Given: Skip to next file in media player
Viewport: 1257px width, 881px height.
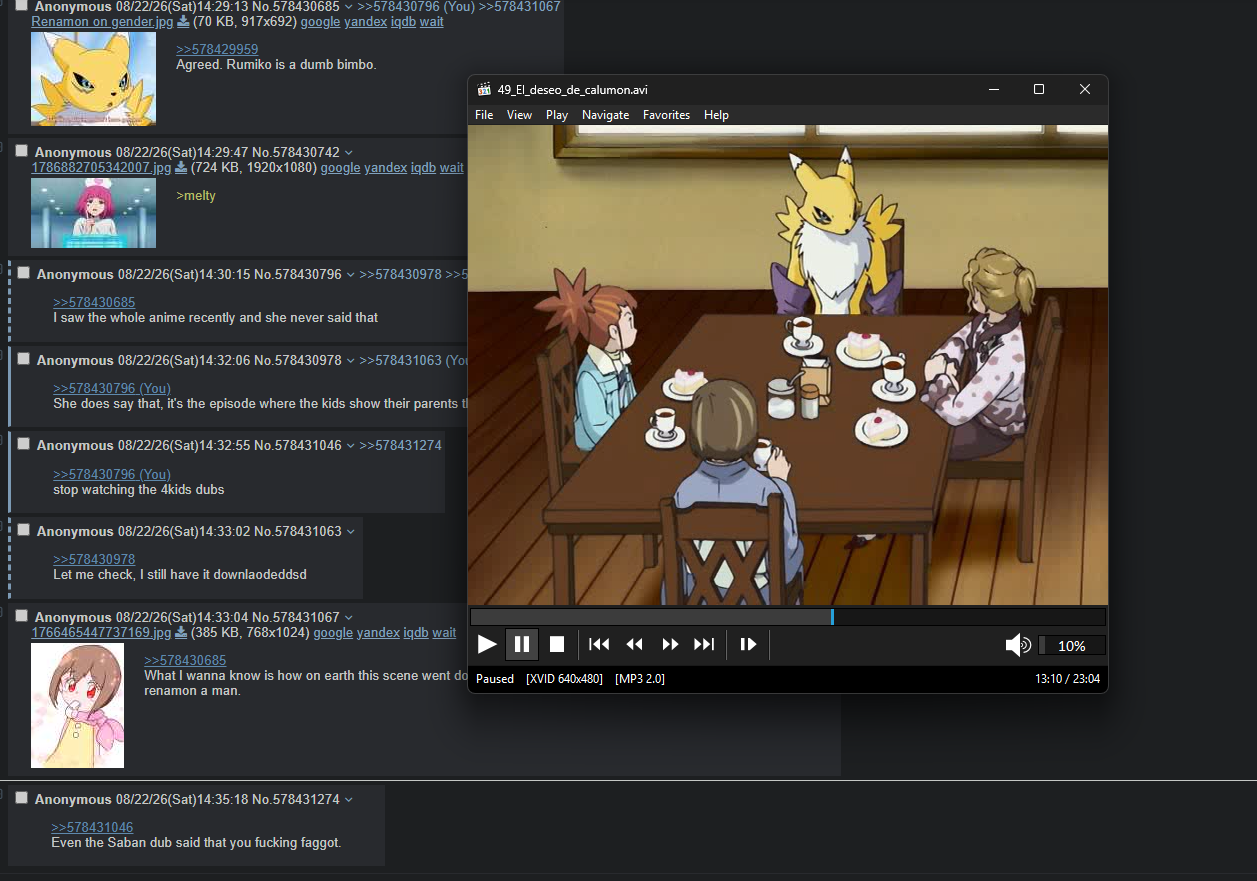Looking at the screenshot, I should (x=705, y=645).
